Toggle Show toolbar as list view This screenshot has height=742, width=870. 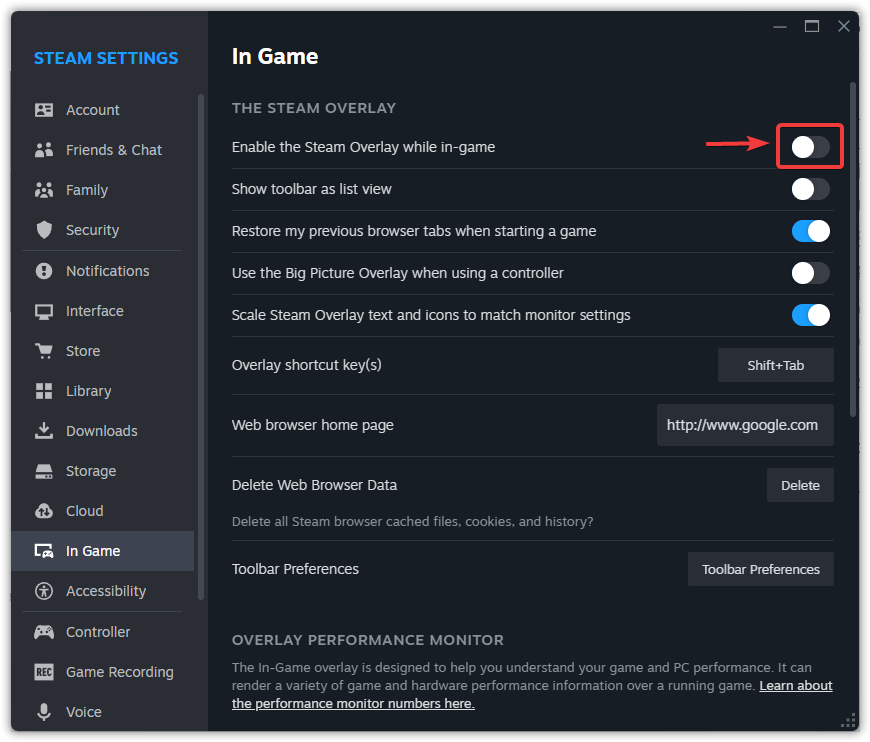tap(810, 188)
